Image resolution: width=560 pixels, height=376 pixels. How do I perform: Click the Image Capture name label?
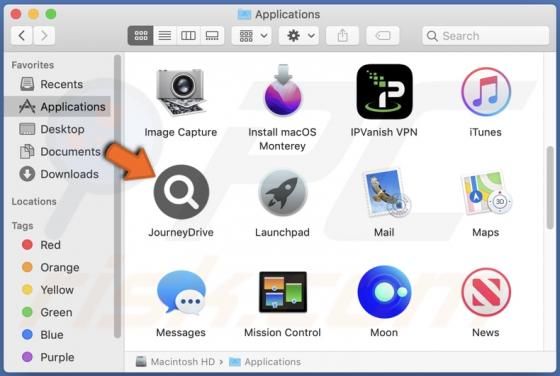point(181,132)
